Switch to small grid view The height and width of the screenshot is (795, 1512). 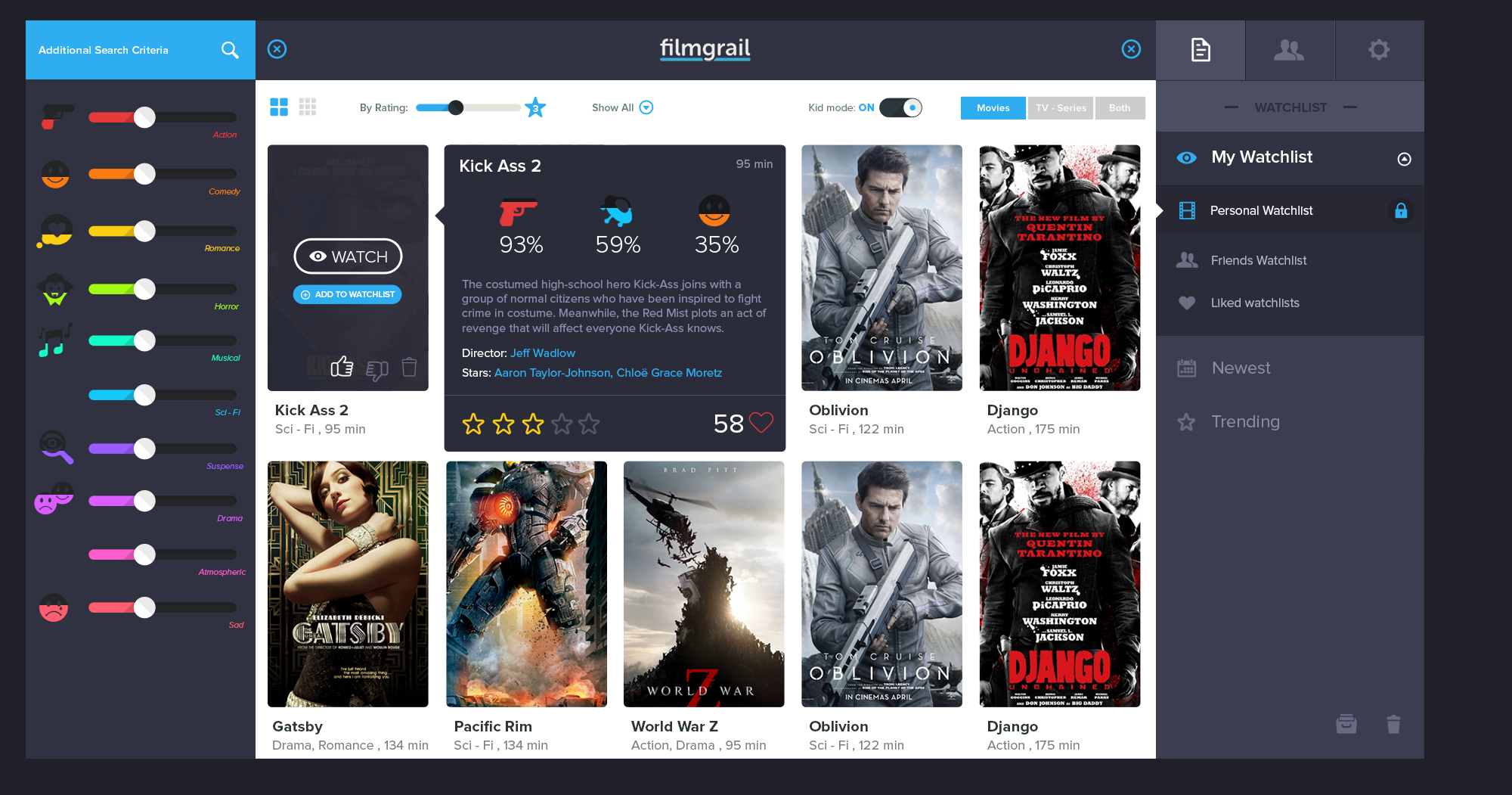(x=308, y=107)
